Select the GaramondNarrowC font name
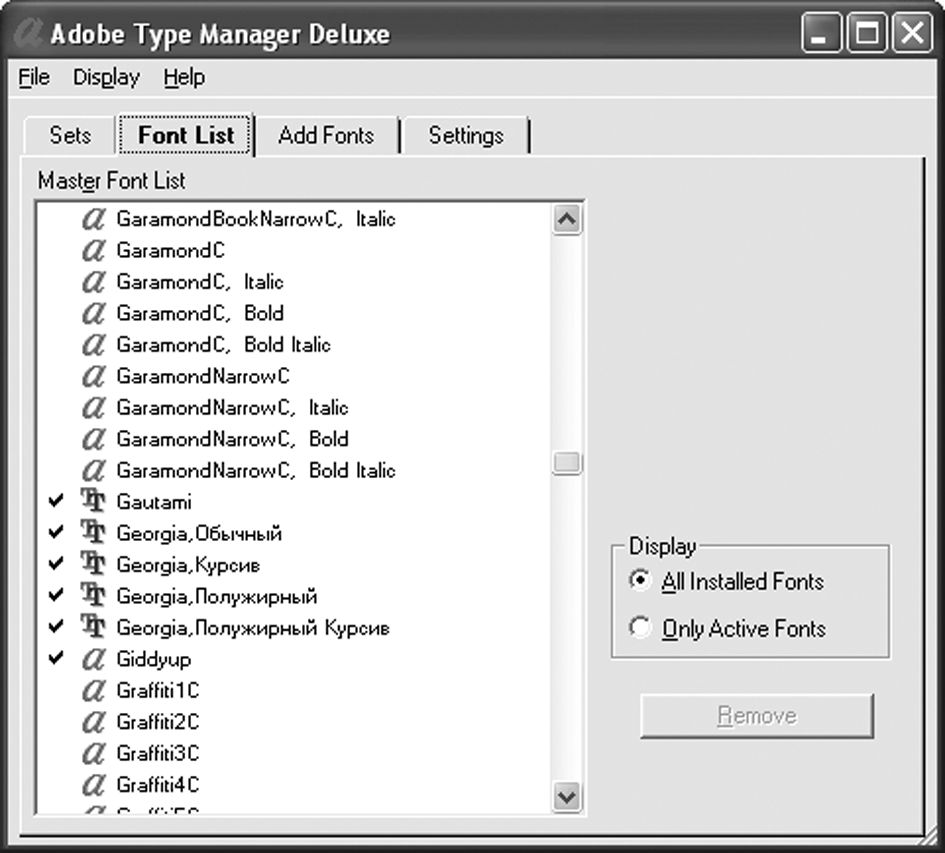 pyautogui.click(x=203, y=376)
